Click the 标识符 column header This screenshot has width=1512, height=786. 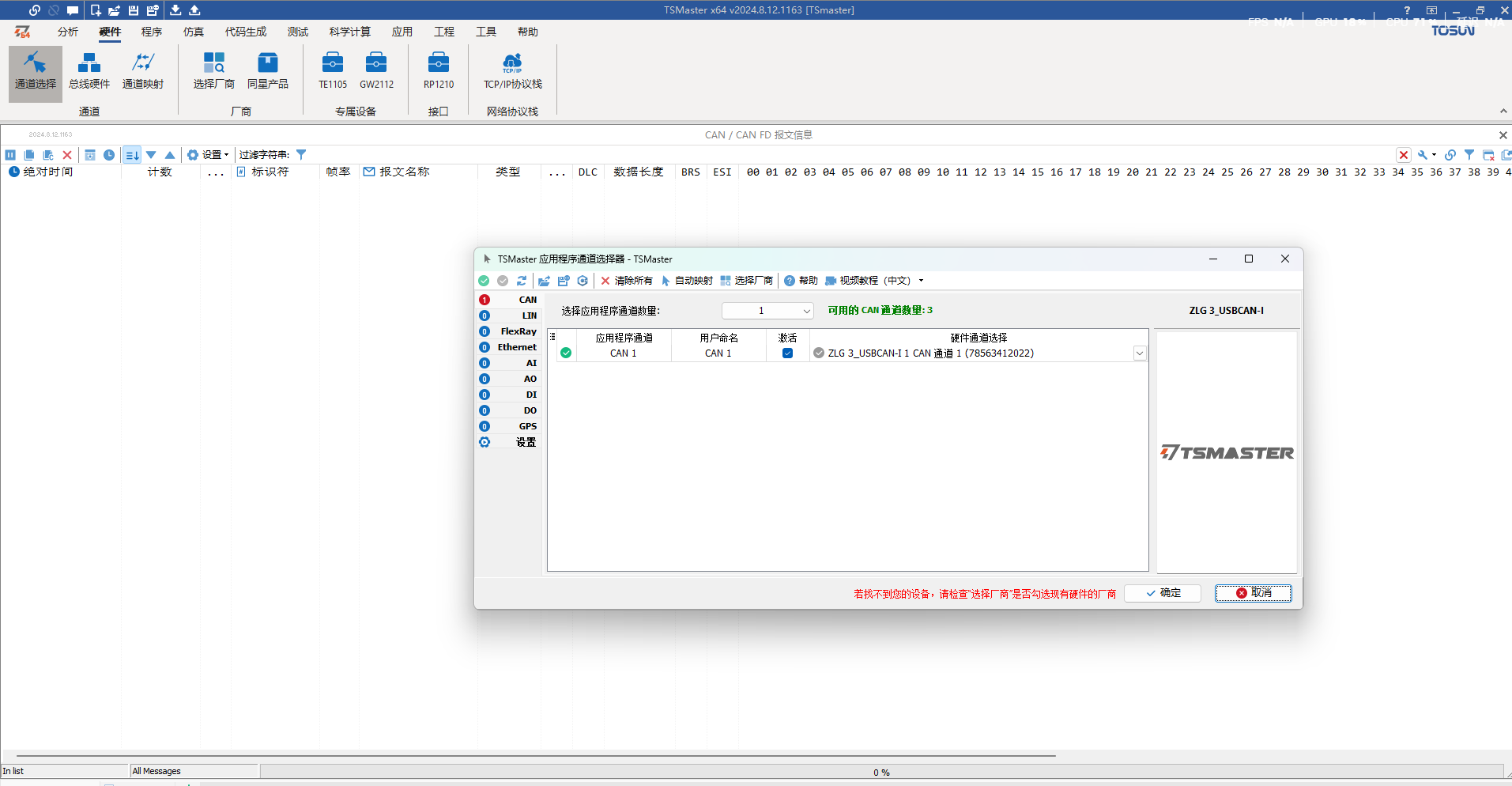270,172
